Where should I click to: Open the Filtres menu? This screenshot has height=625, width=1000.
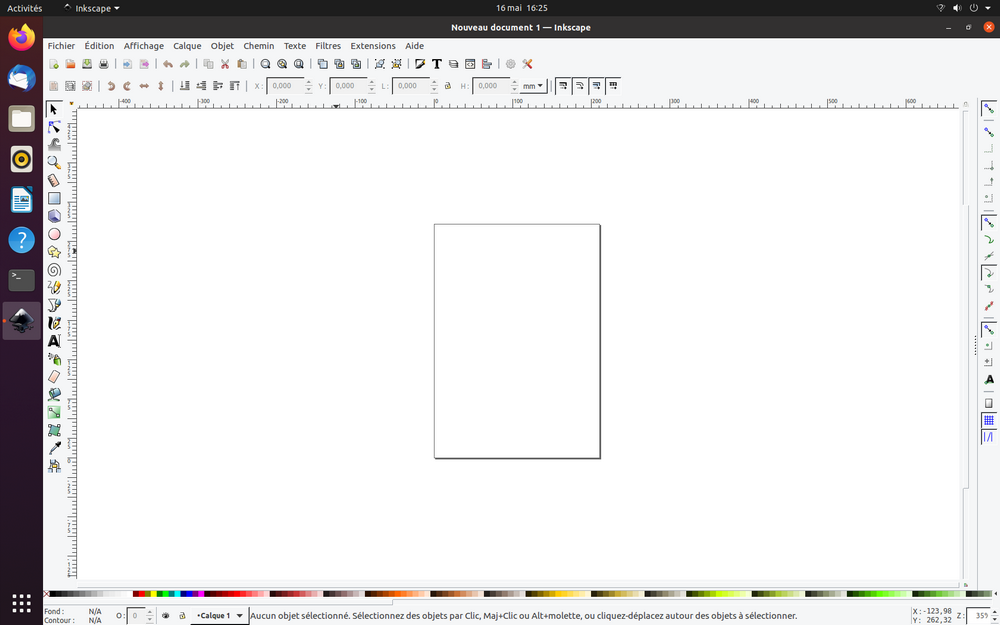point(328,46)
